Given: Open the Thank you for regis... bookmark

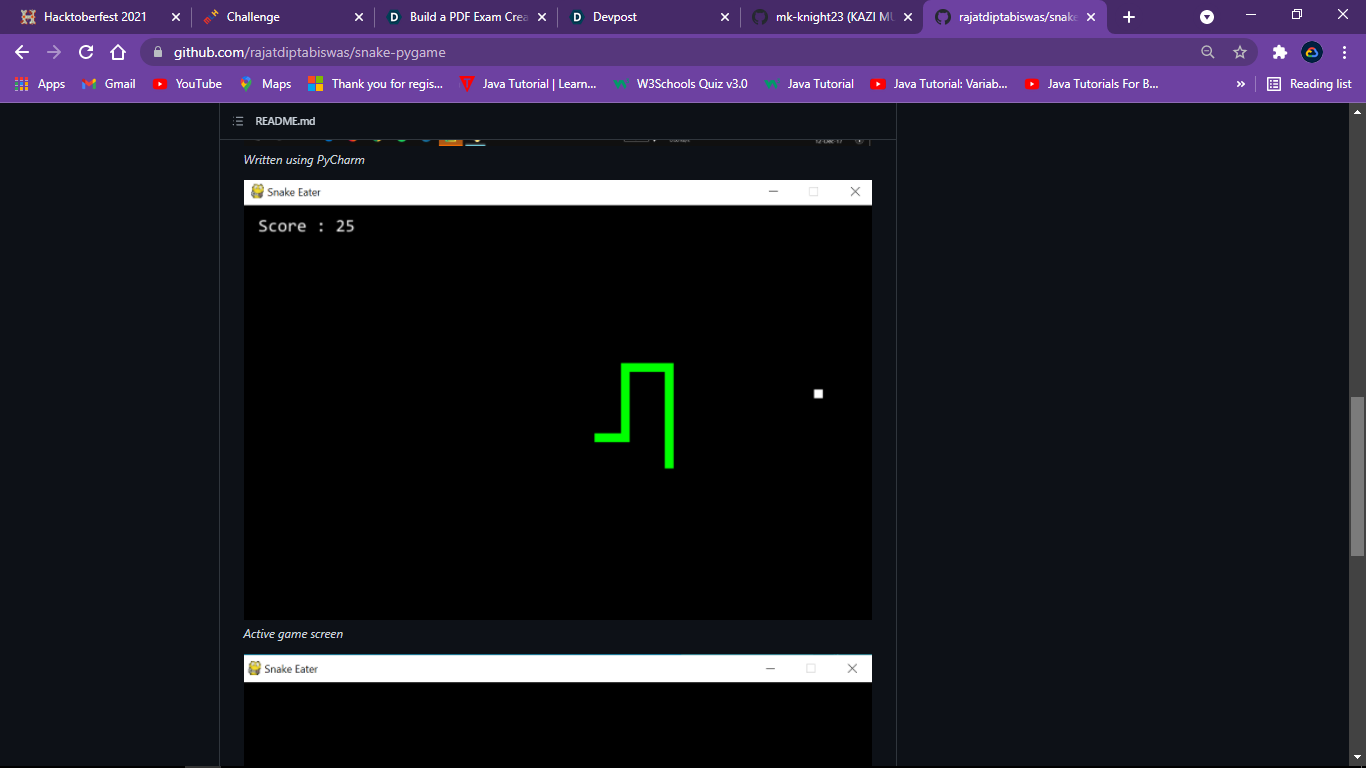Looking at the screenshot, I should click(x=376, y=84).
